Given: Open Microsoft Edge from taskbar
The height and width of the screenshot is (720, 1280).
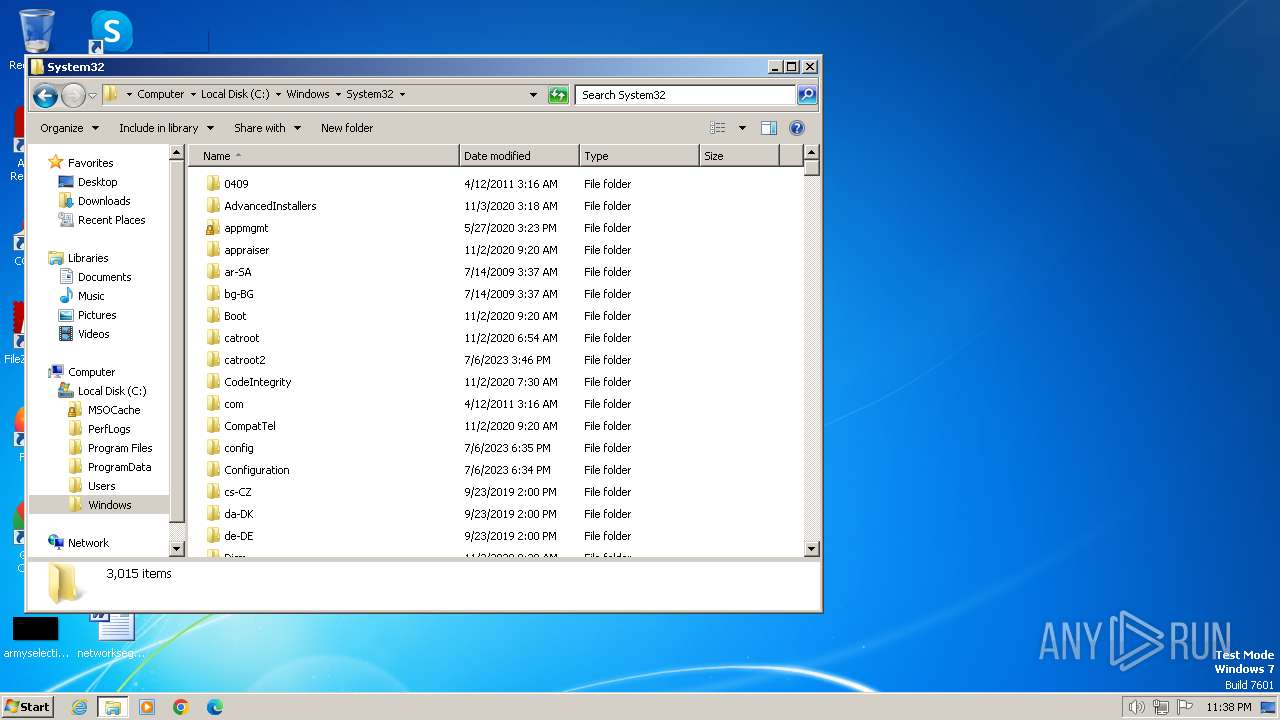Looking at the screenshot, I should click(x=214, y=707).
